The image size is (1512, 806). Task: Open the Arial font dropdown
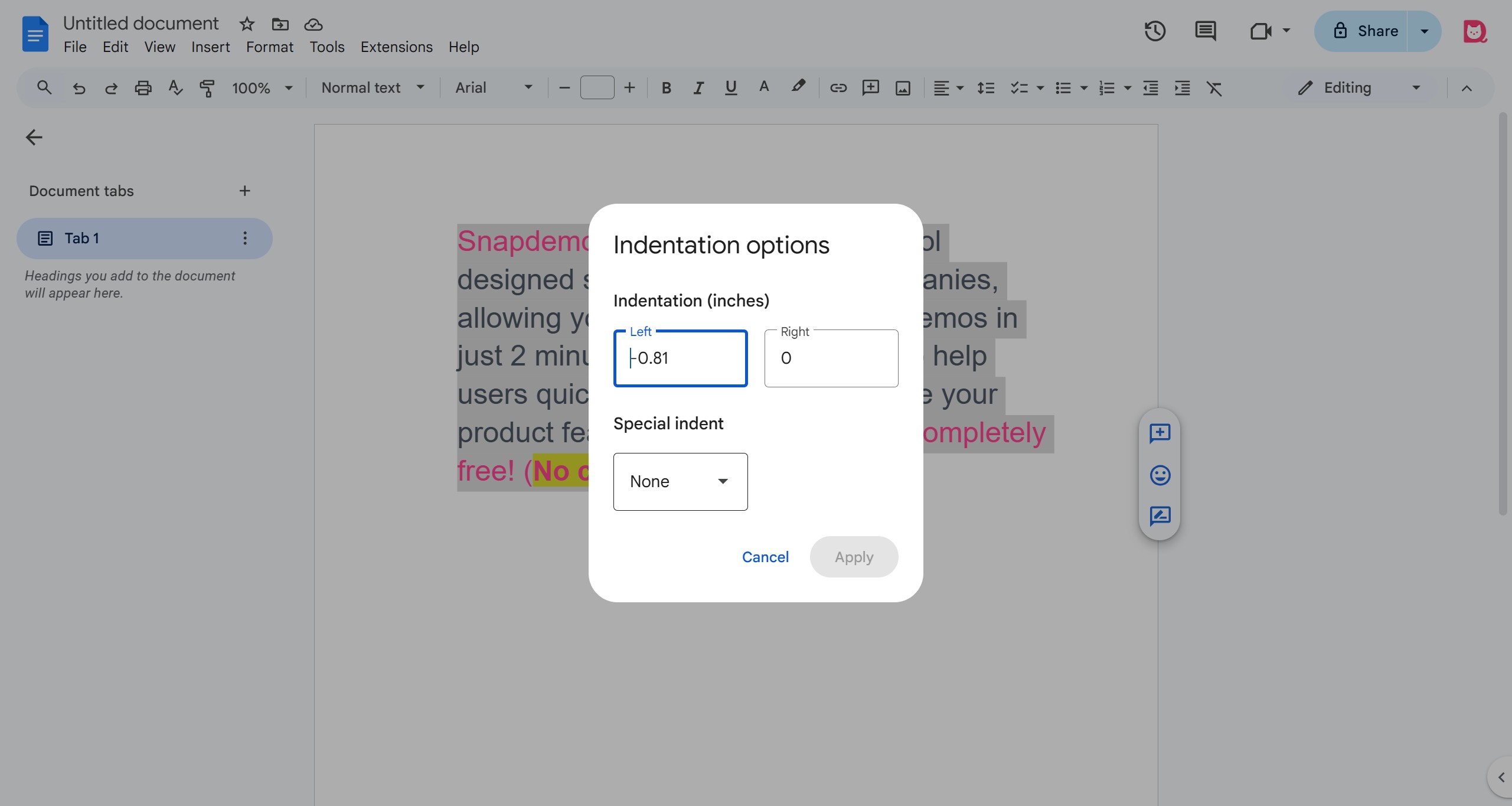tap(494, 88)
